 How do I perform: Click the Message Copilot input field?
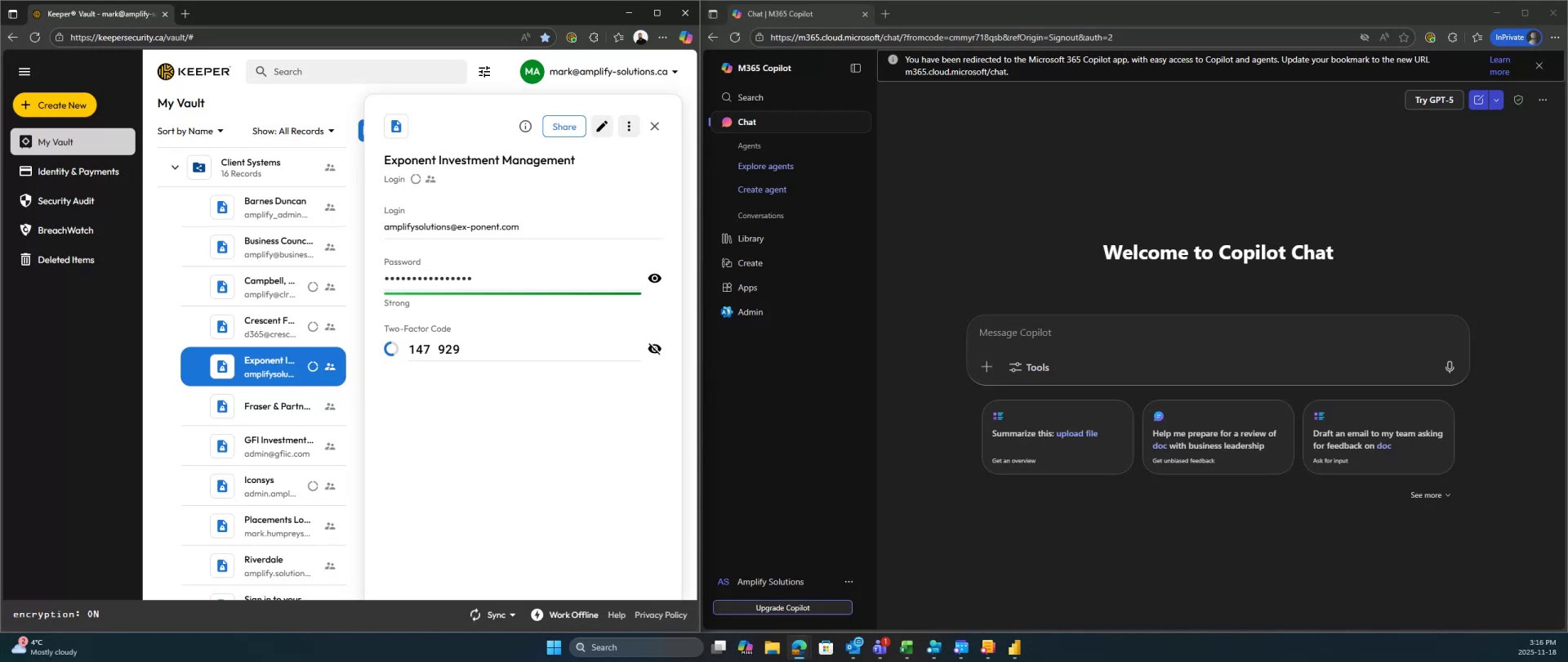(x=1217, y=333)
